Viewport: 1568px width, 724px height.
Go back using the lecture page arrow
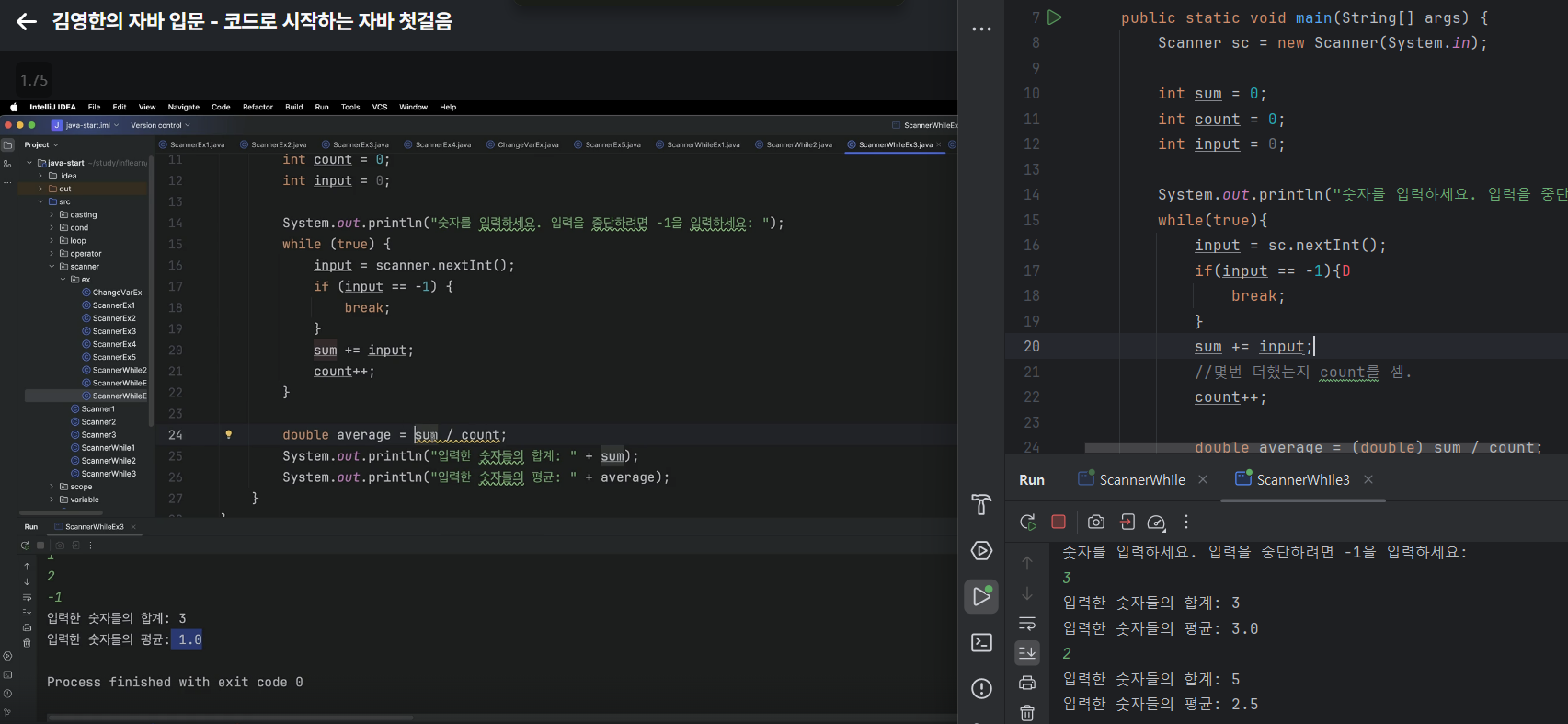(x=27, y=22)
